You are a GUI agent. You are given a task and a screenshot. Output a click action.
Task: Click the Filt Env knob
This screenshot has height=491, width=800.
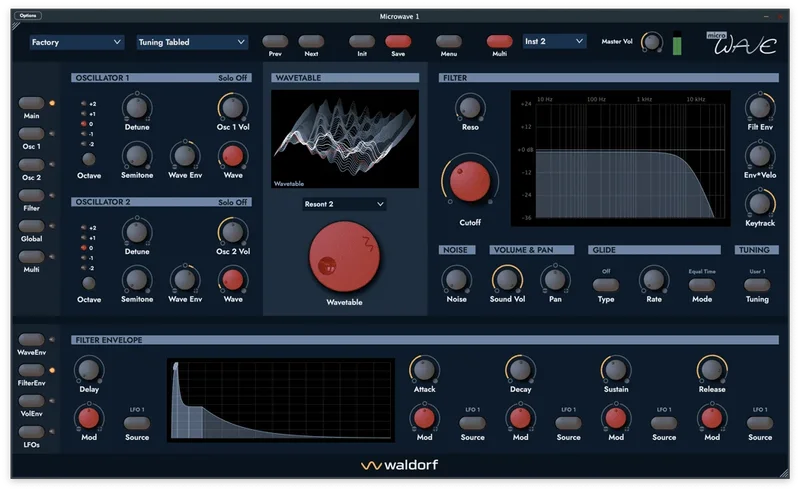(760, 108)
